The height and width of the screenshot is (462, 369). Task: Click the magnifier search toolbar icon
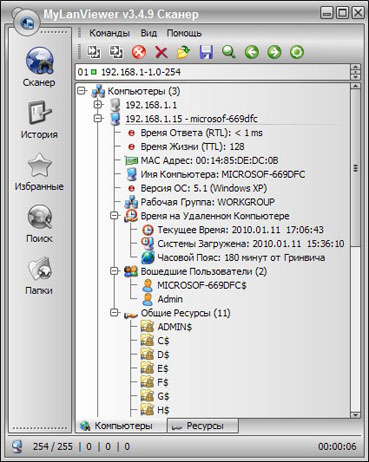pyautogui.click(x=229, y=52)
